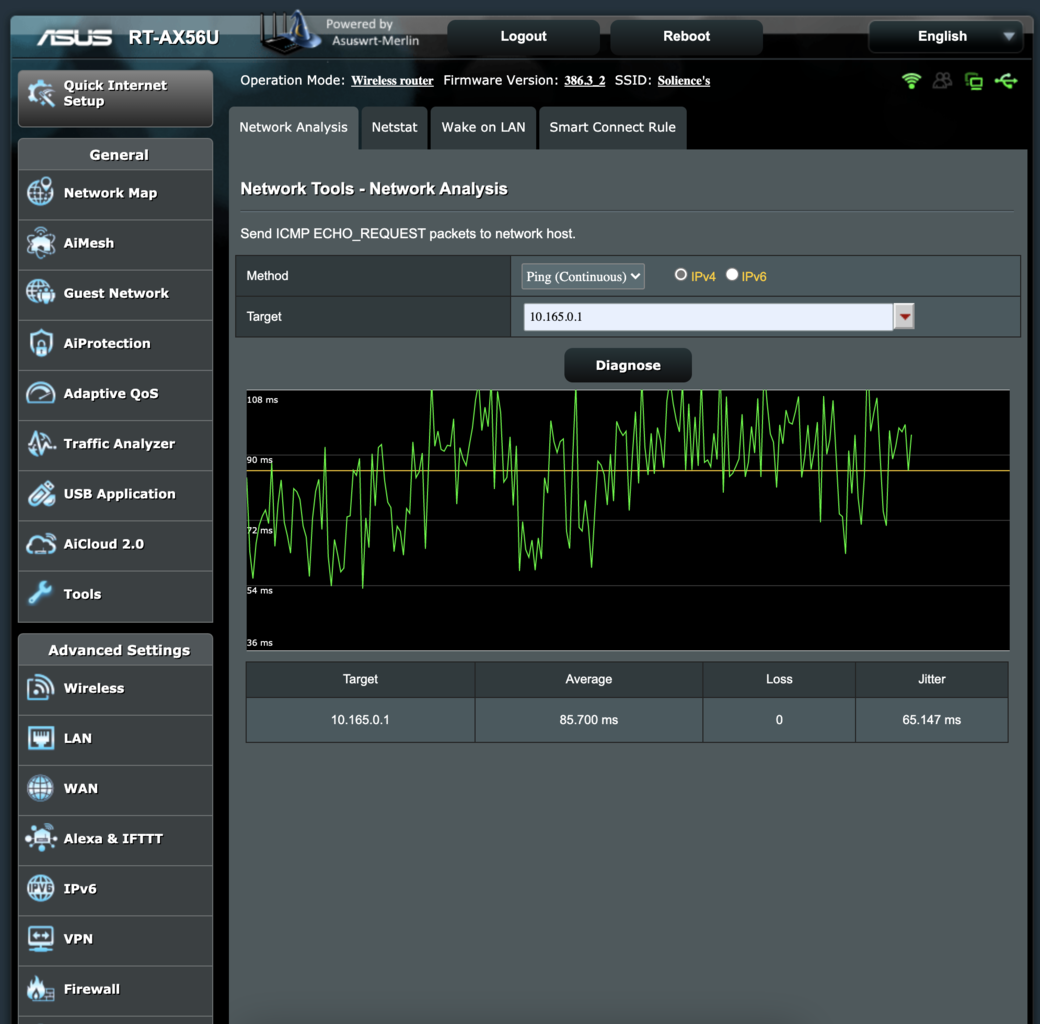
Task: Open the firmware version 386.3_2 link
Action: coord(584,81)
